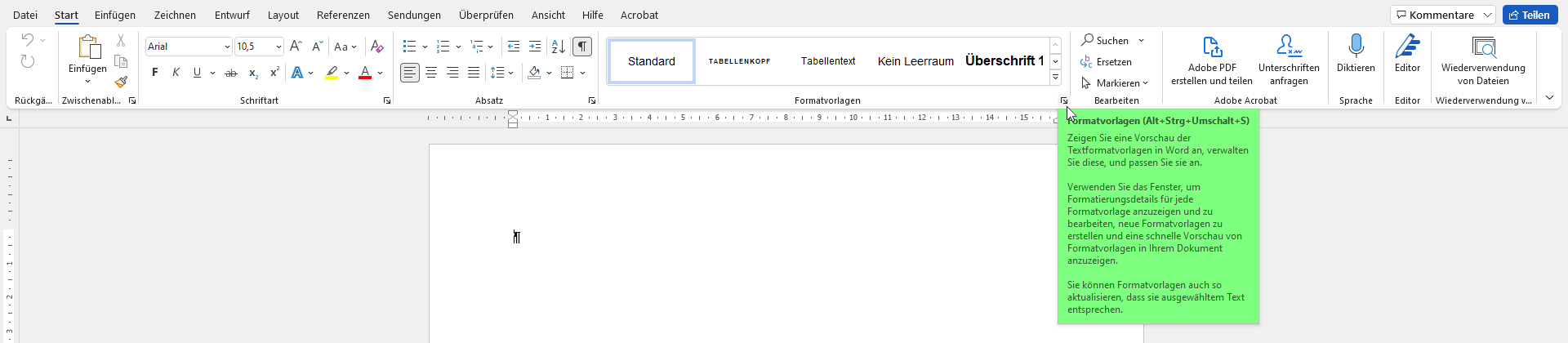Open the Editor pen icon
This screenshot has width=1568, height=343.
tap(1407, 54)
